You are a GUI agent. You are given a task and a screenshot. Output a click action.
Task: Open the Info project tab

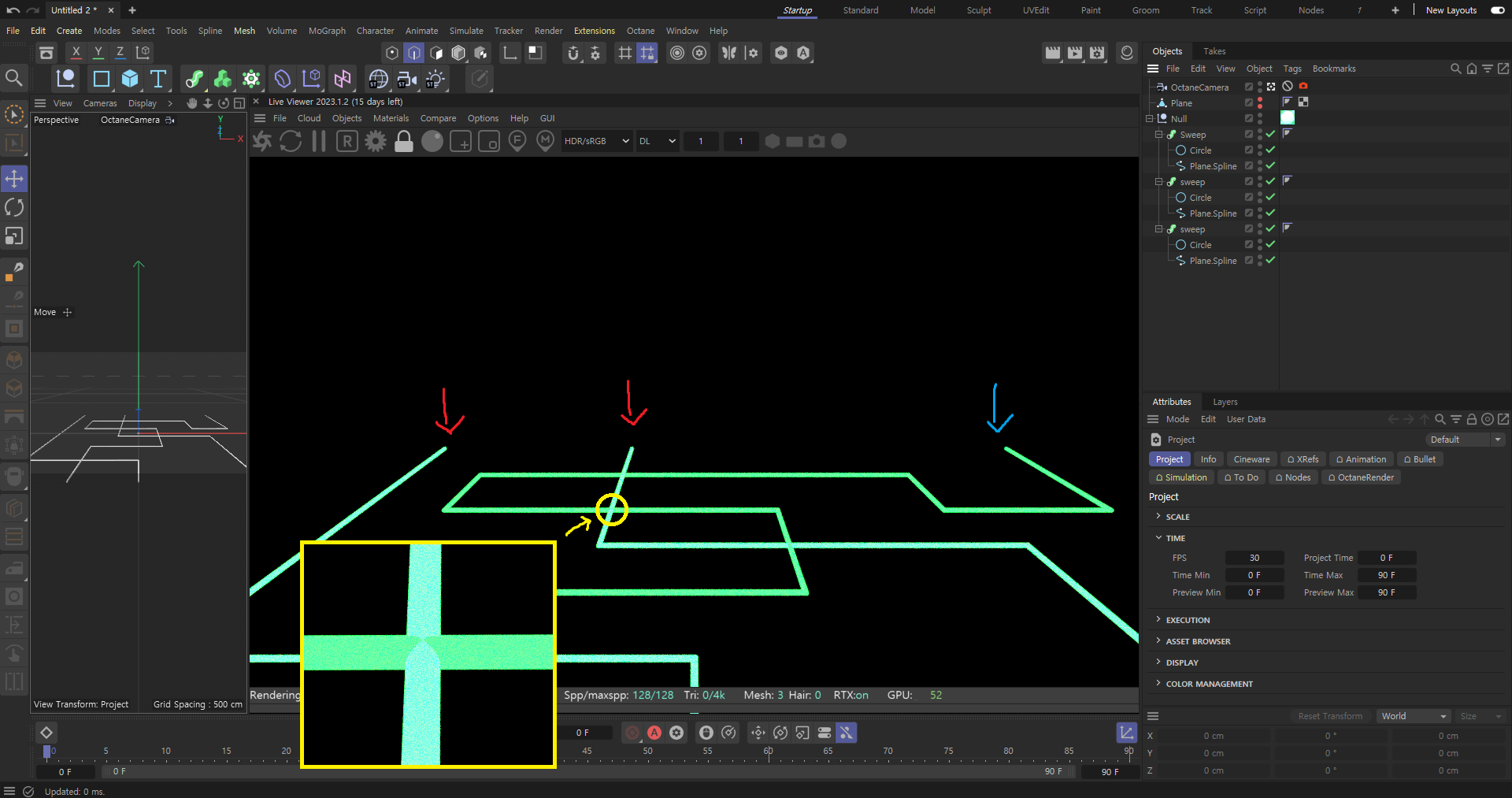coord(1208,459)
